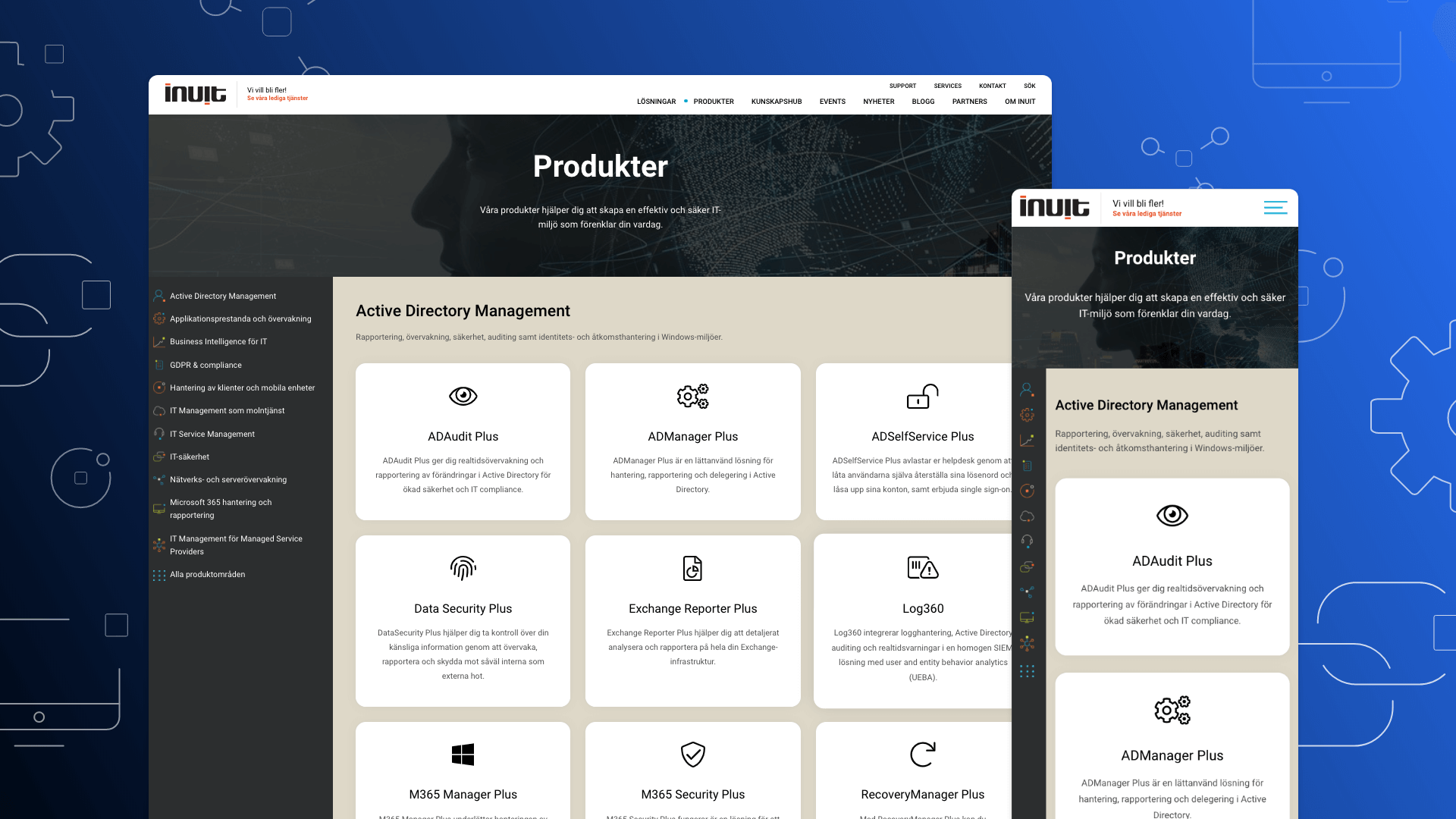Click 'Se våra lediga tjänster' link in desktop header
This screenshot has height=819, width=1456.
click(x=278, y=99)
